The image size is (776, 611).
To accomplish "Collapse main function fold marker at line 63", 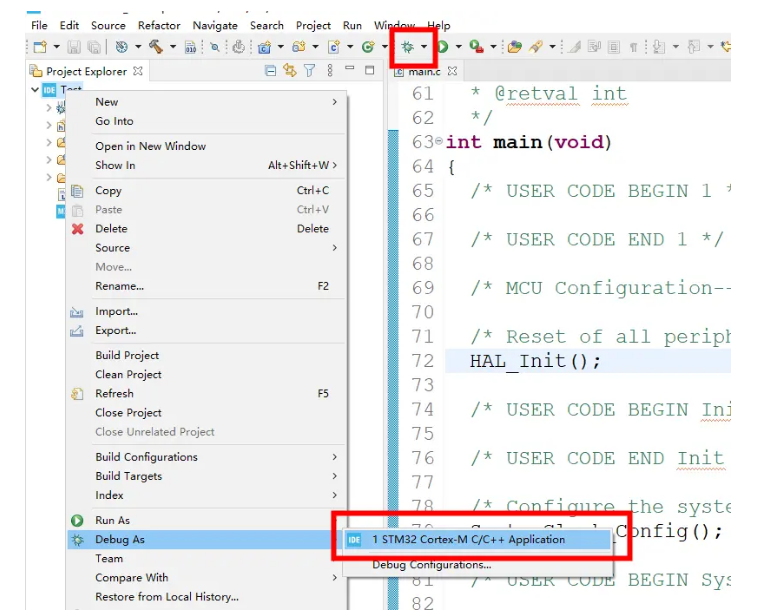I will coord(439,142).
